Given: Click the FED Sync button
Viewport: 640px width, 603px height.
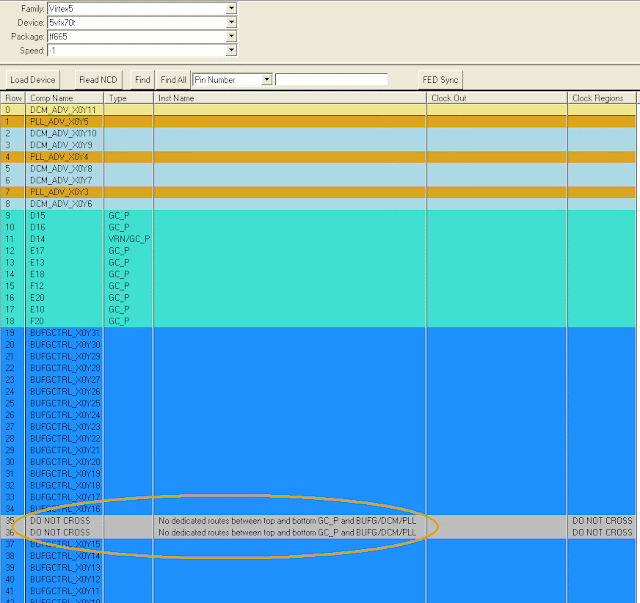Looking at the screenshot, I should coord(440,80).
